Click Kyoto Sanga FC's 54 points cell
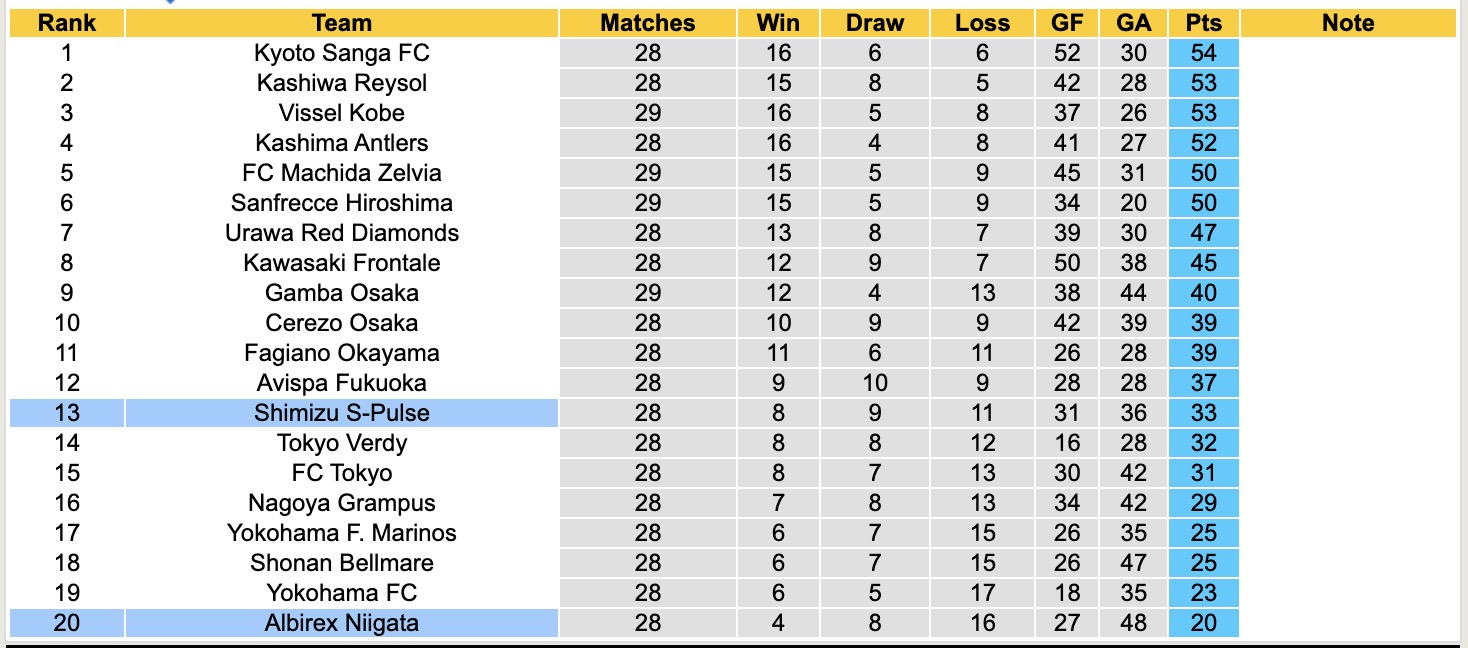Image resolution: width=1468 pixels, height=648 pixels. [1203, 53]
